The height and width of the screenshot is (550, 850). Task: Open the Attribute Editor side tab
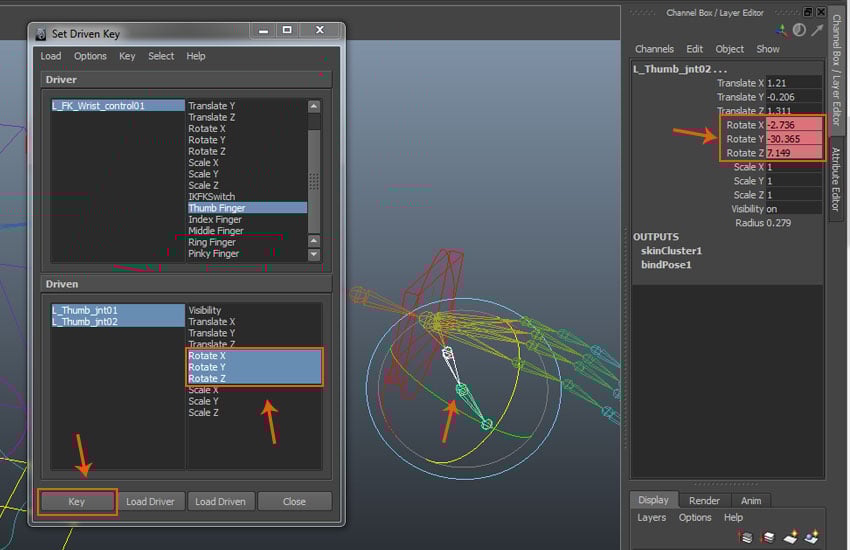(x=837, y=180)
